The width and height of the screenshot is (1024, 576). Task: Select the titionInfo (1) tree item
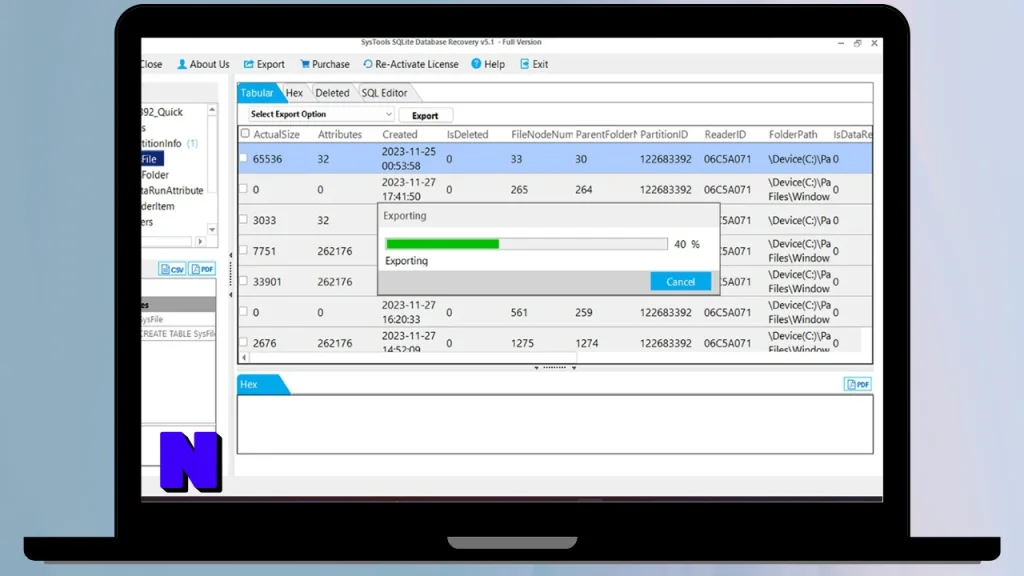[x=170, y=143]
